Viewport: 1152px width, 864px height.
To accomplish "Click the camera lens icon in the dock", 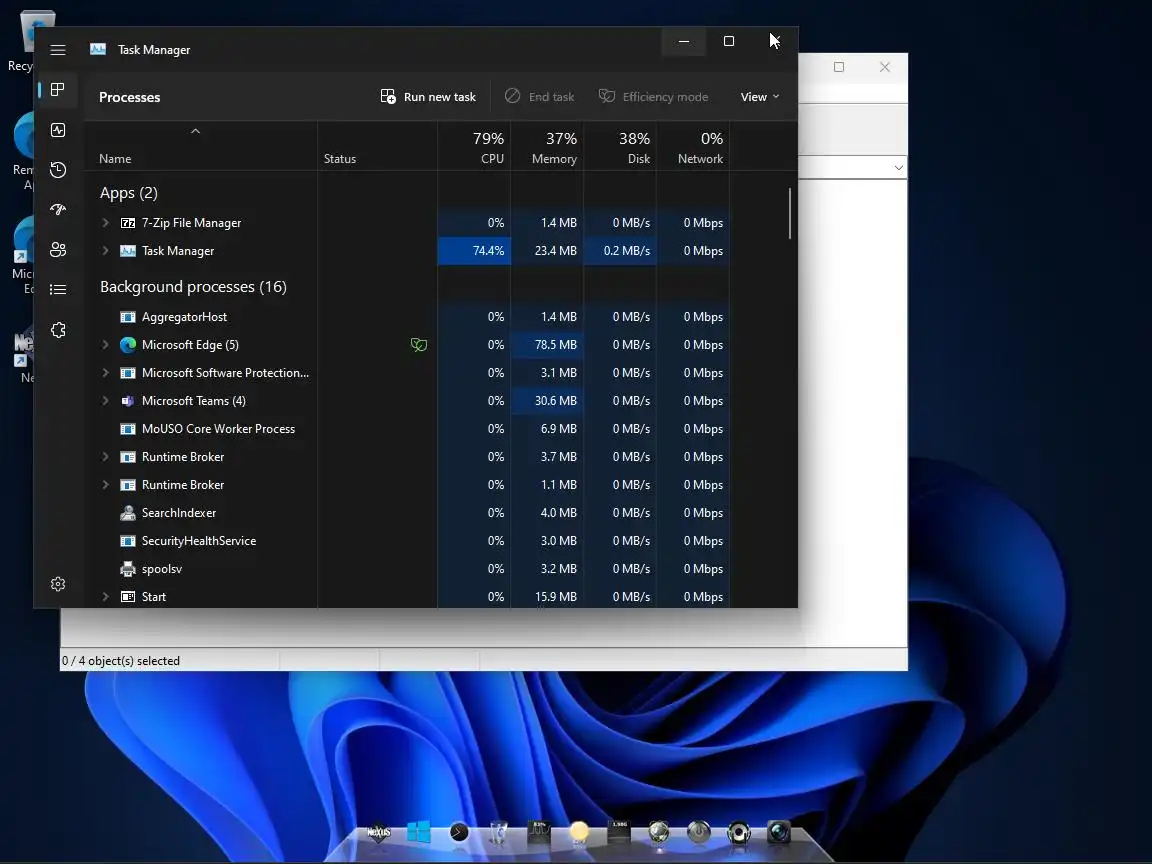I will click(779, 832).
